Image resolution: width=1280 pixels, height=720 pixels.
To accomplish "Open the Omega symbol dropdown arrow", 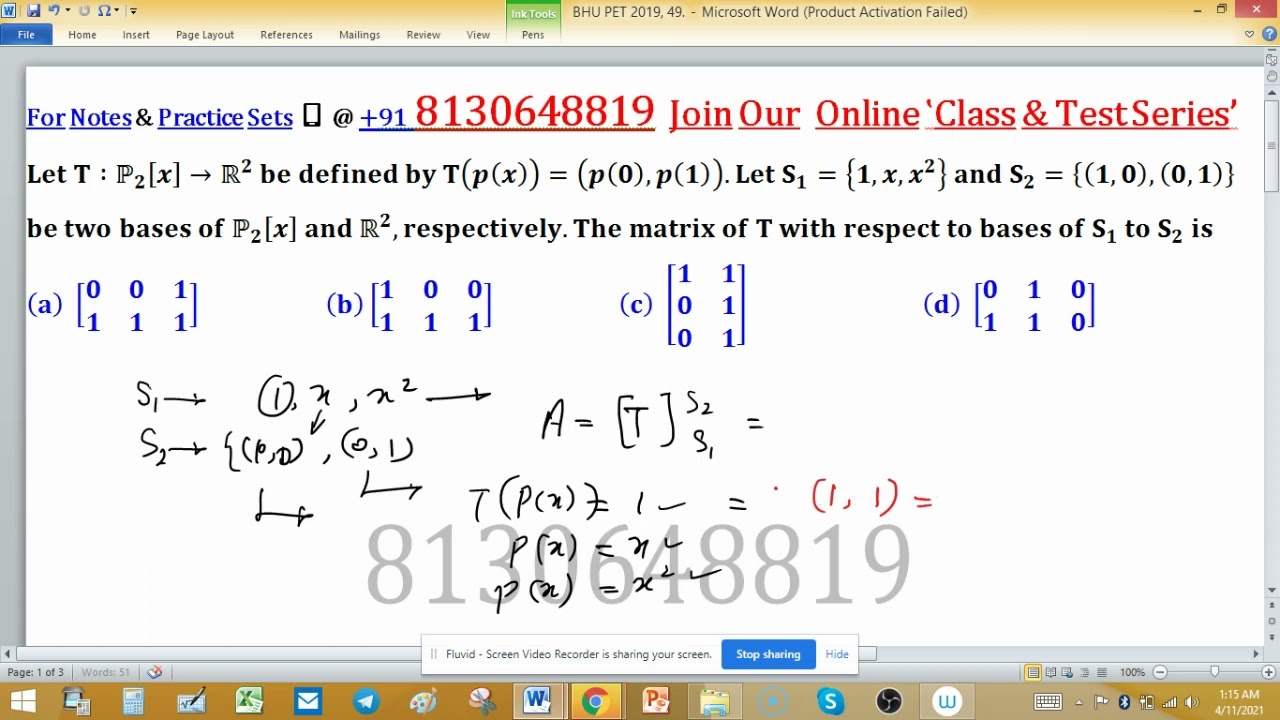I will tap(116, 11).
